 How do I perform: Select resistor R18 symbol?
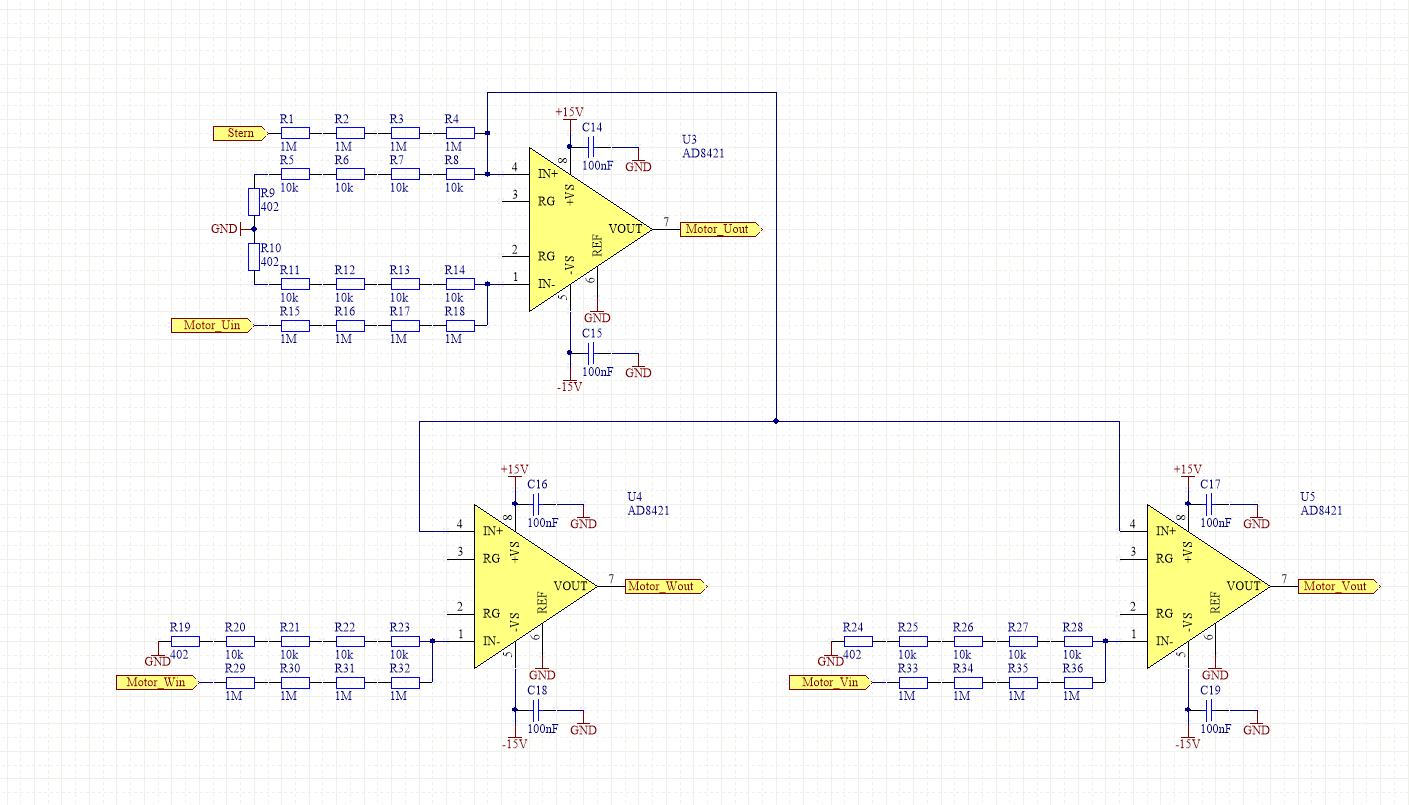pos(460,325)
